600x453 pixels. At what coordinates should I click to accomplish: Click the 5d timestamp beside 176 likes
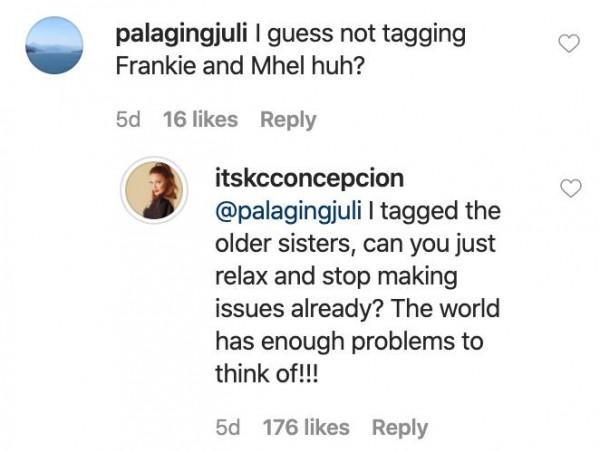pos(228,427)
